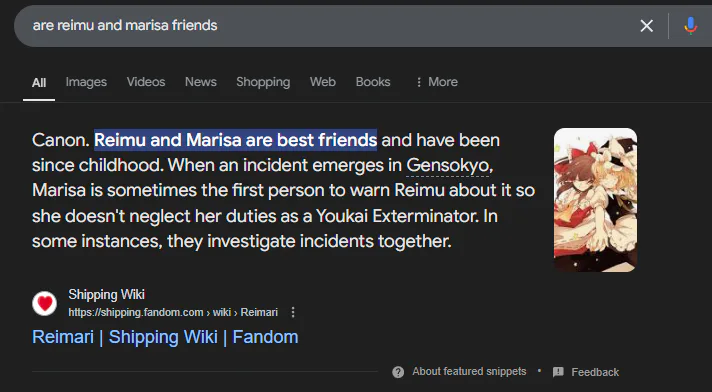Viewport: 712px width, 392px height.
Task: Go to the Web results tab
Action: pyautogui.click(x=323, y=82)
